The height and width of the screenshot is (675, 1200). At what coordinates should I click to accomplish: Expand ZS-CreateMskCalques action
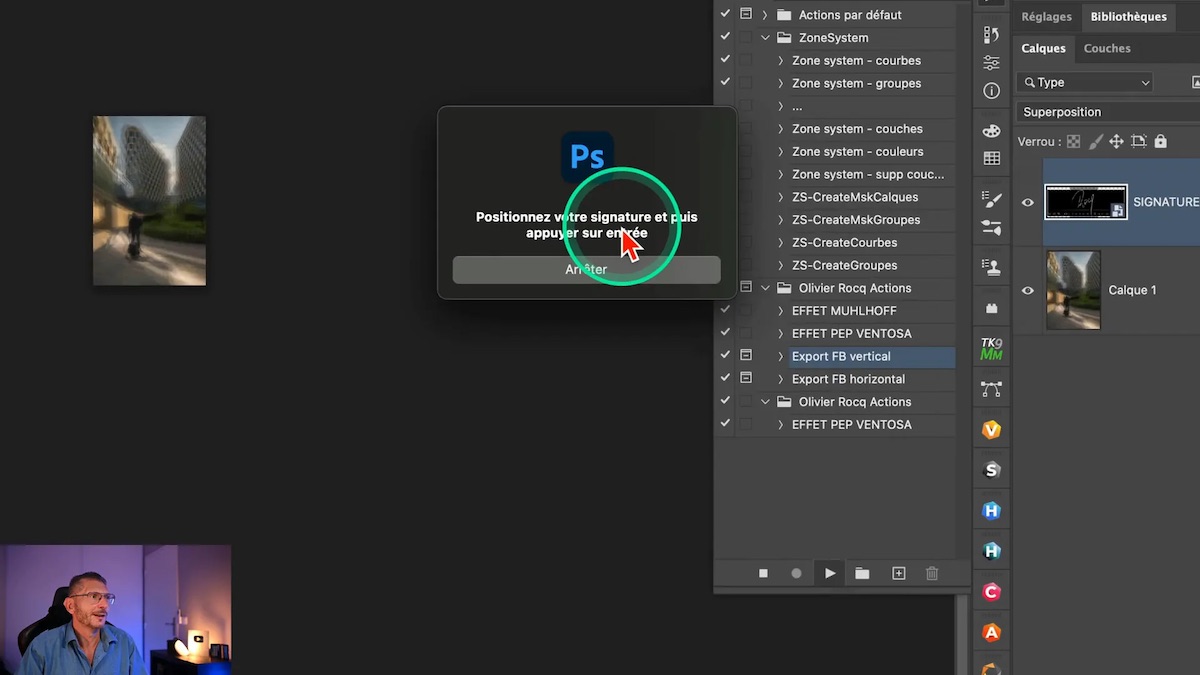(x=781, y=197)
